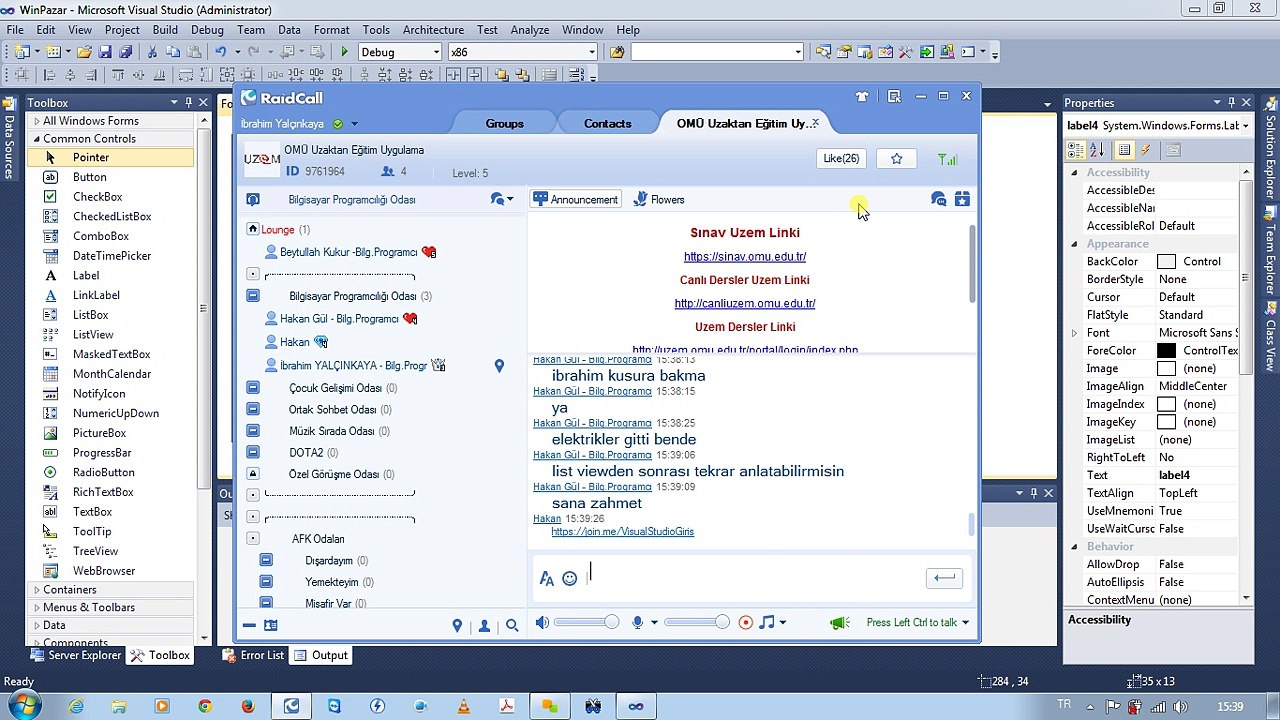The image size is (1280, 720).
Task: Open the İbrahim Yalçınkaya status dropdown
Action: 355,124
